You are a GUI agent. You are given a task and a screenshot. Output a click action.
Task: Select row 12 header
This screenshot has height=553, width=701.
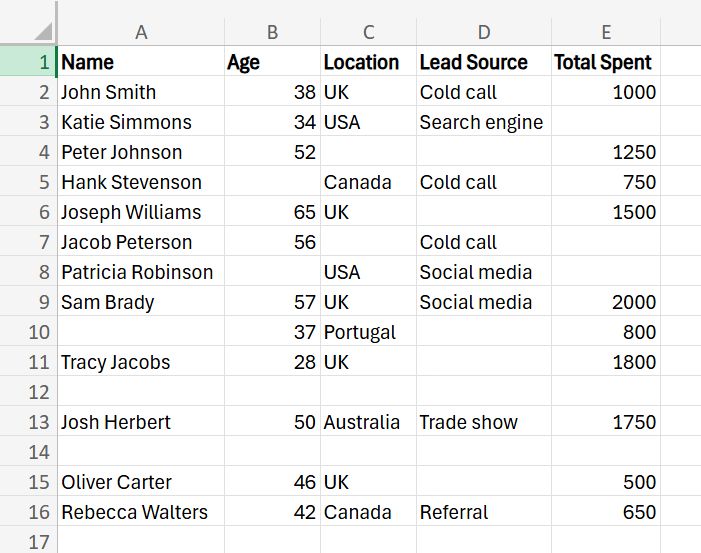[30, 392]
